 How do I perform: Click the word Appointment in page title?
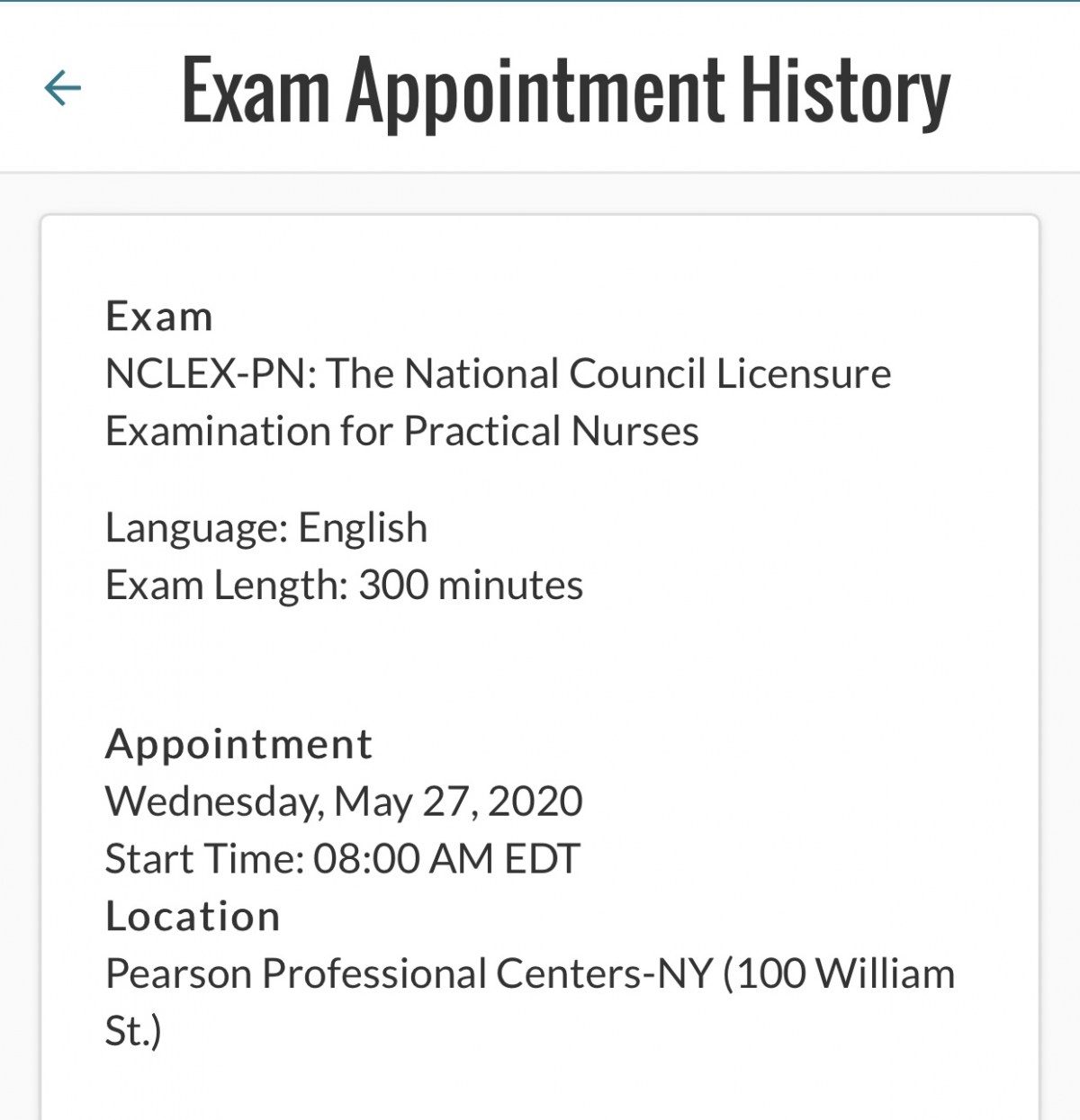click(535, 91)
